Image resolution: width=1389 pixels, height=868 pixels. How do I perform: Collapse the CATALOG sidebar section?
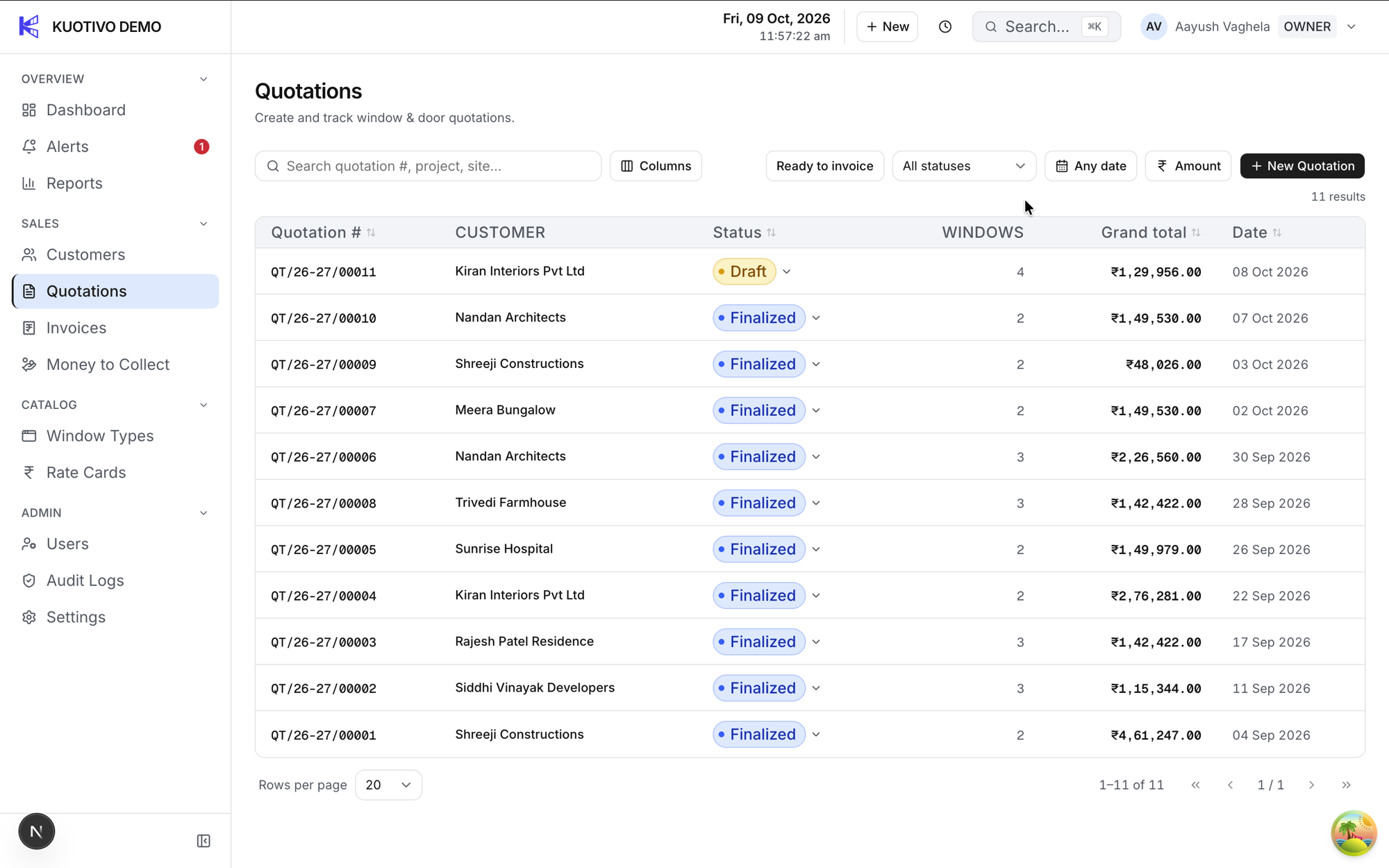pyautogui.click(x=203, y=405)
